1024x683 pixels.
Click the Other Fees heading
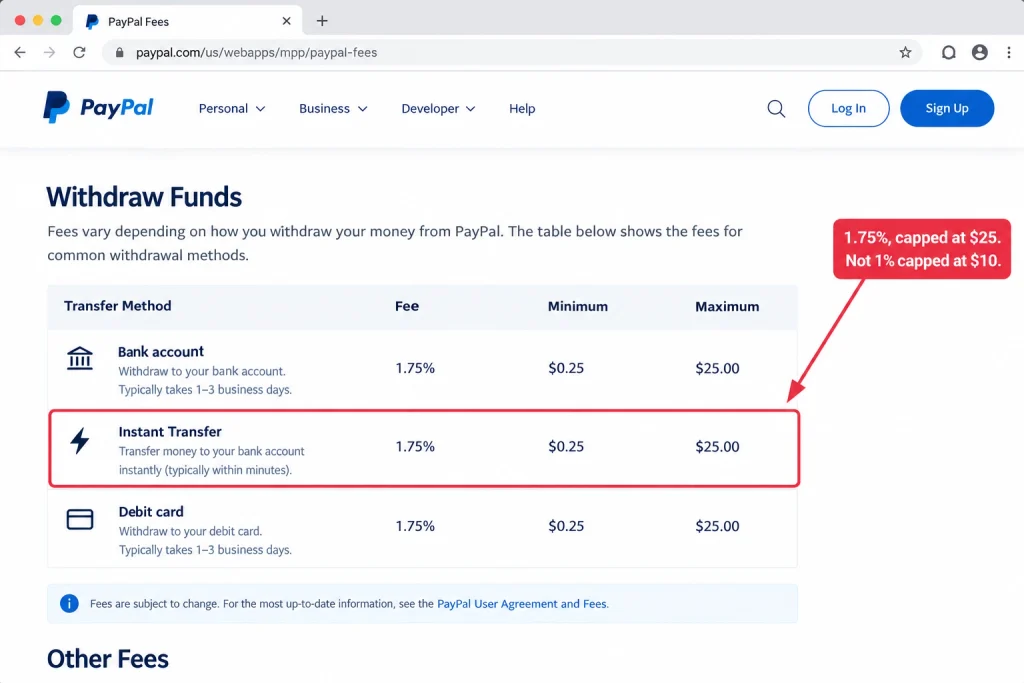click(x=108, y=659)
